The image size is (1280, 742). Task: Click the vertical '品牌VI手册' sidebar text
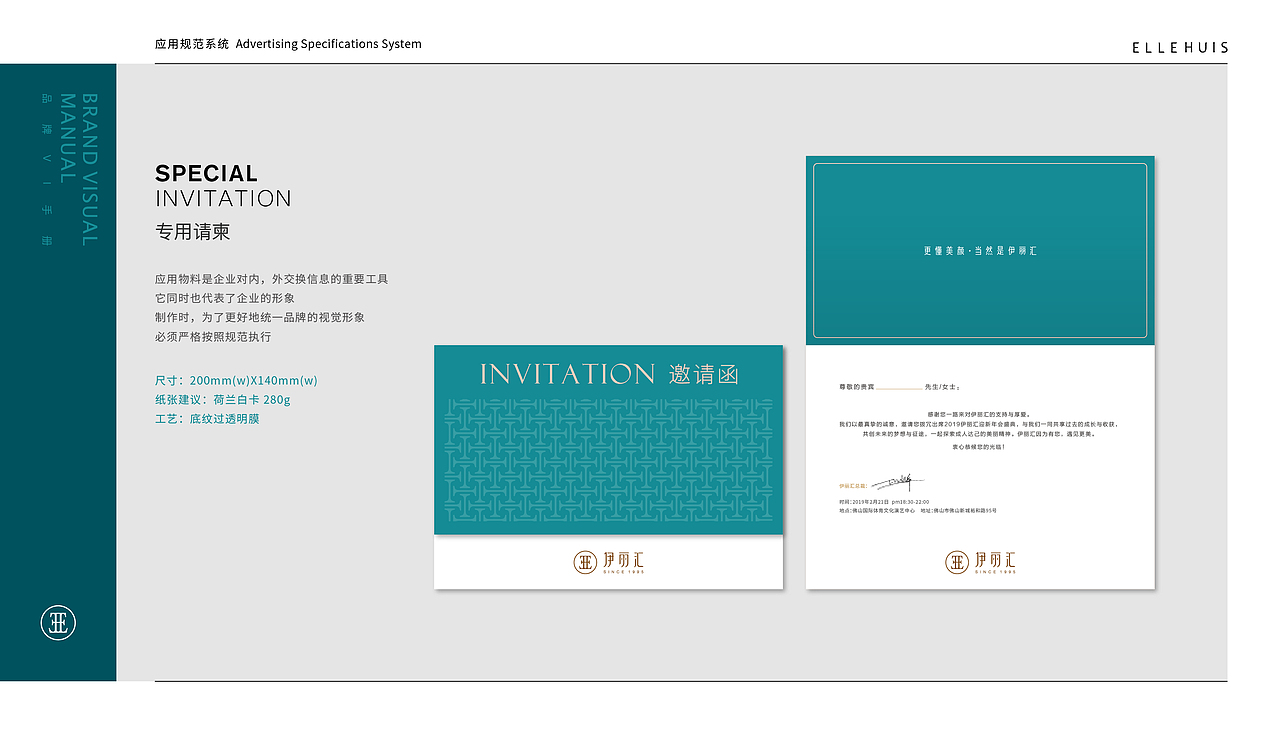(x=45, y=169)
